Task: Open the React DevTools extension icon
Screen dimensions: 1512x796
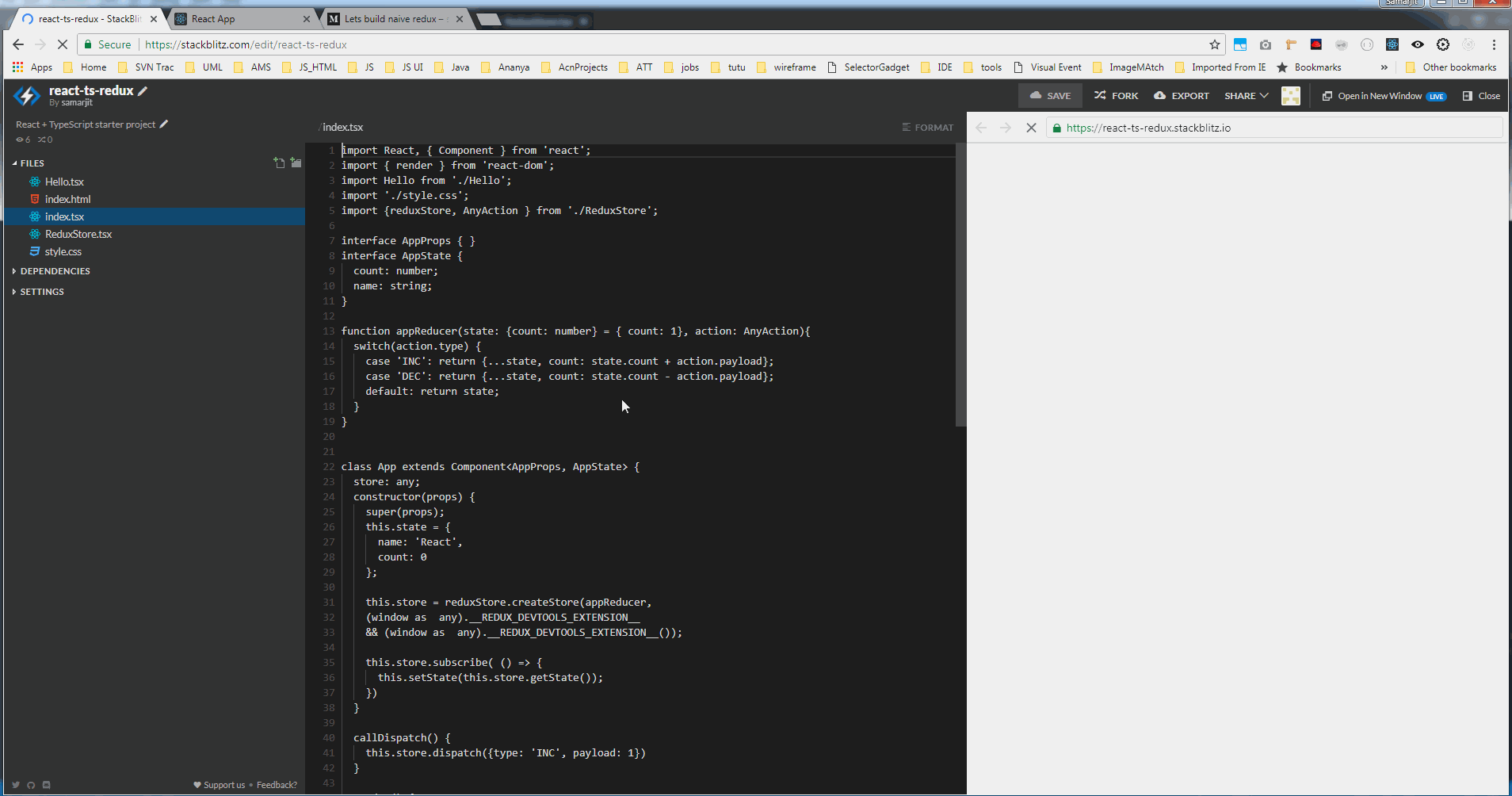Action: click(1392, 44)
